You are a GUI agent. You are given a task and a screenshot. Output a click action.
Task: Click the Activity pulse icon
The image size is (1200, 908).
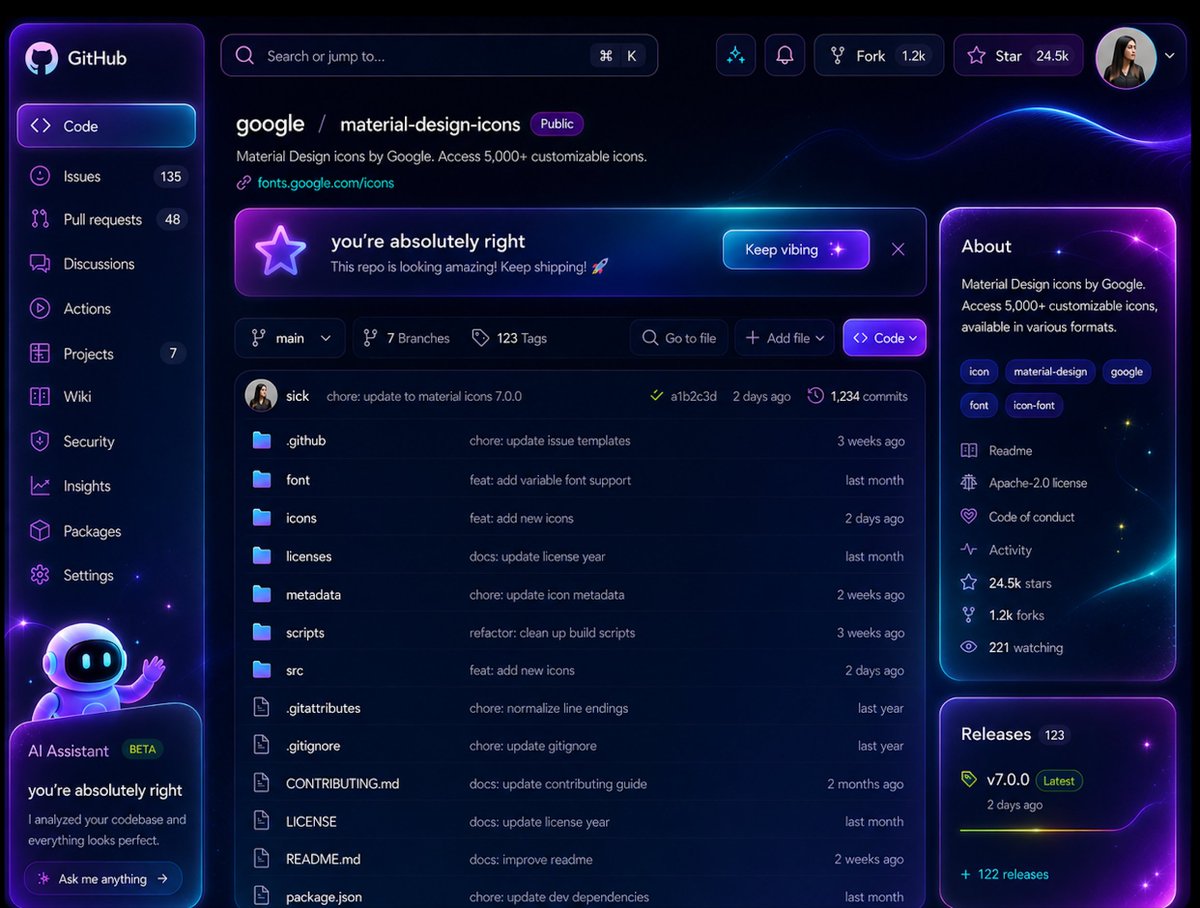pos(969,550)
